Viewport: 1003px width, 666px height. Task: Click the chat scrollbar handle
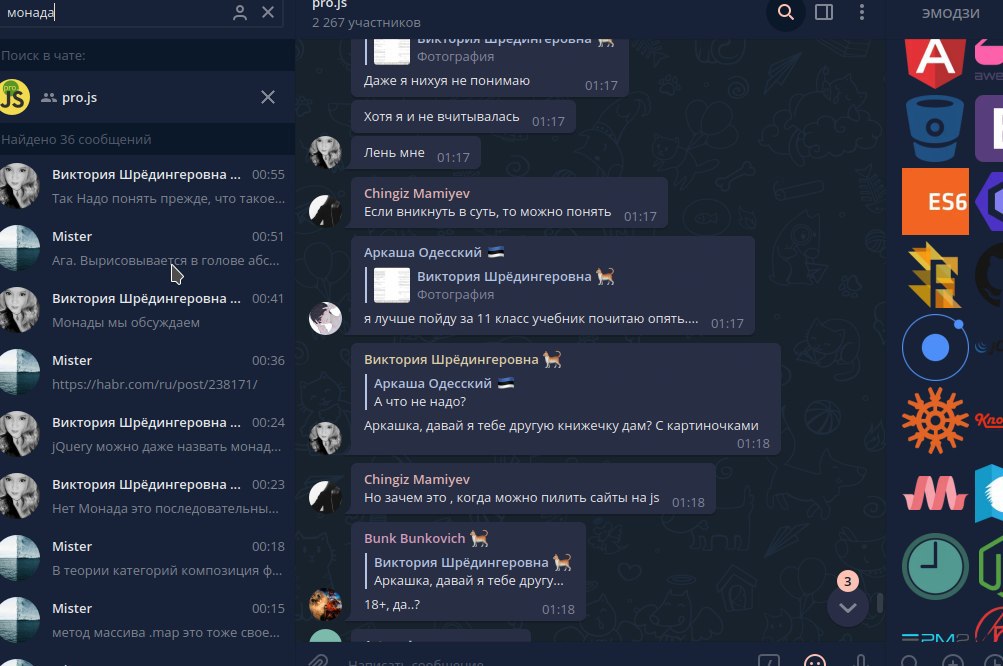pyautogui.click(x=880, y=603)
